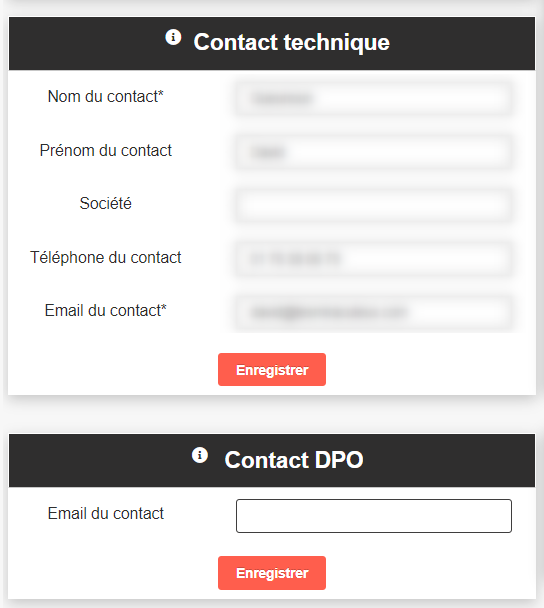Click the Contact DPO heading text
The image size is (544, 608).
294,460
